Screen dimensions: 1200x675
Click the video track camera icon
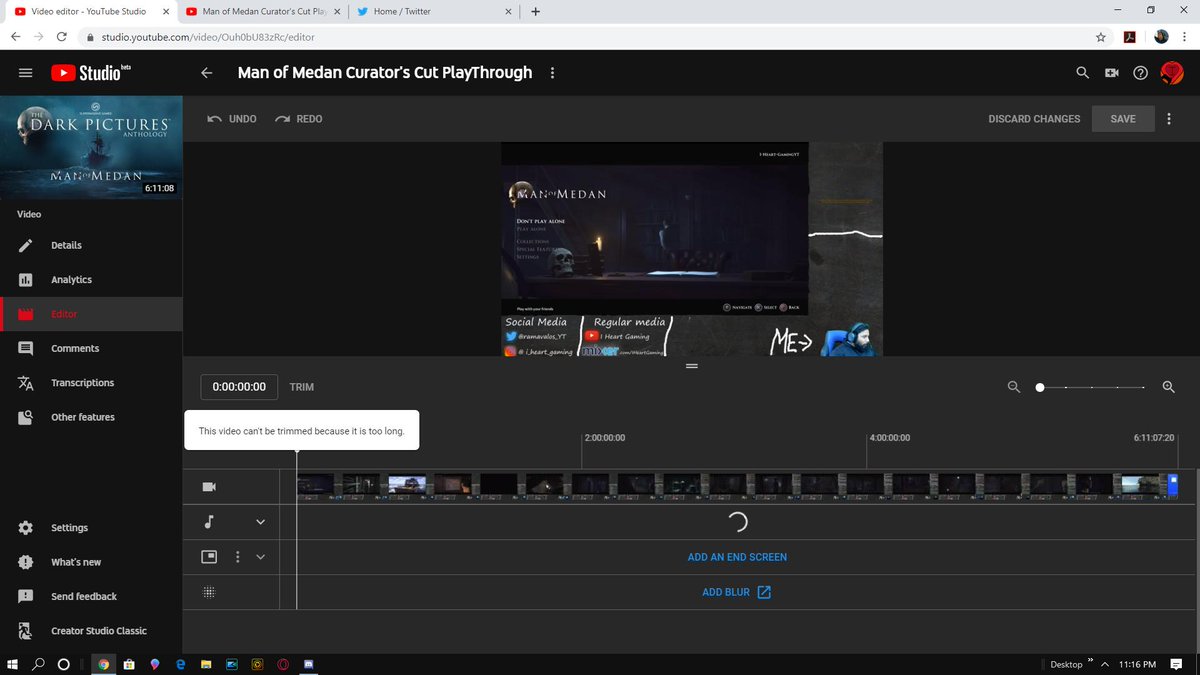click(209, 487)
